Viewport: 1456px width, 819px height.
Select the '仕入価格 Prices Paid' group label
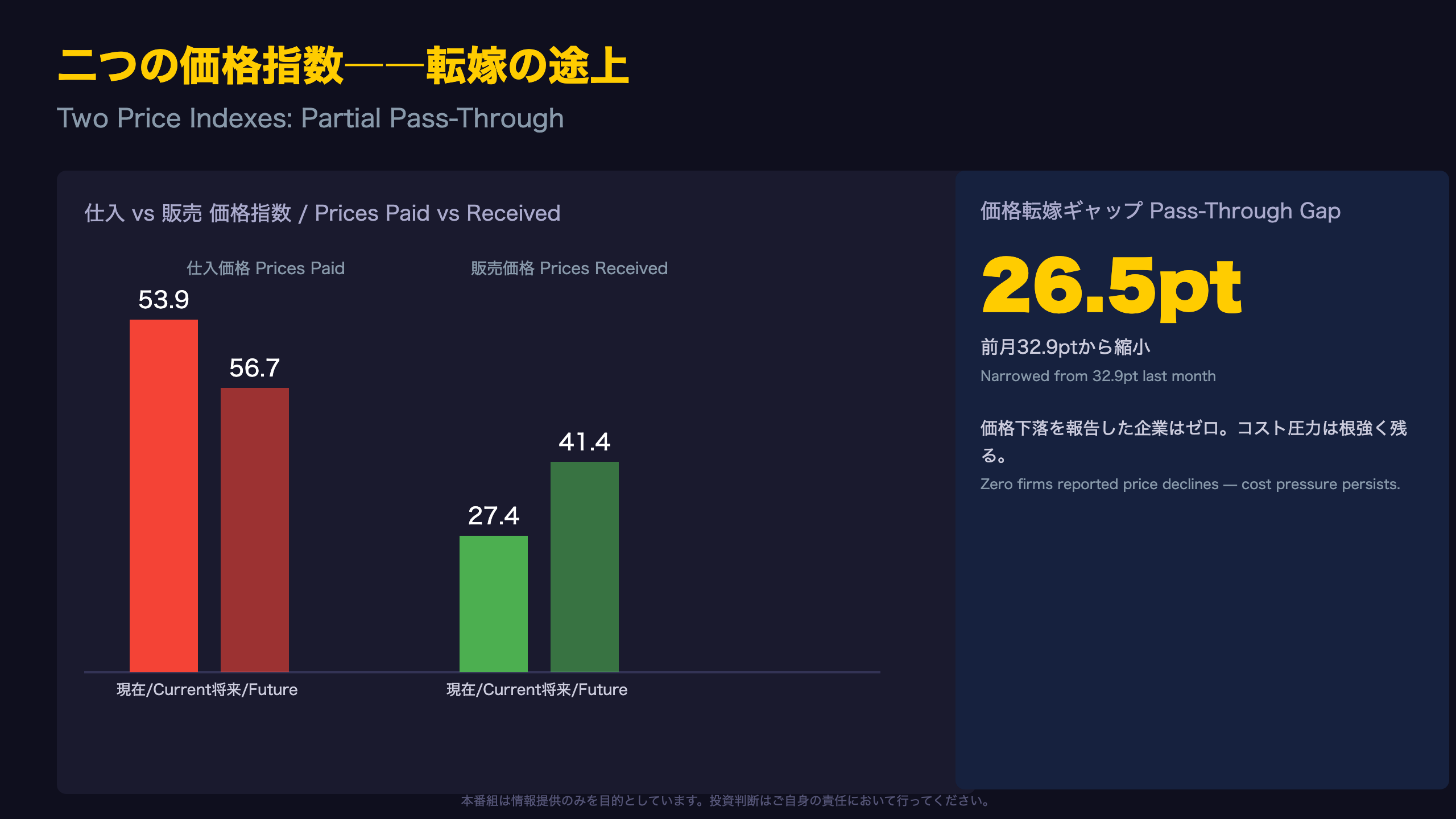point(266,268)
